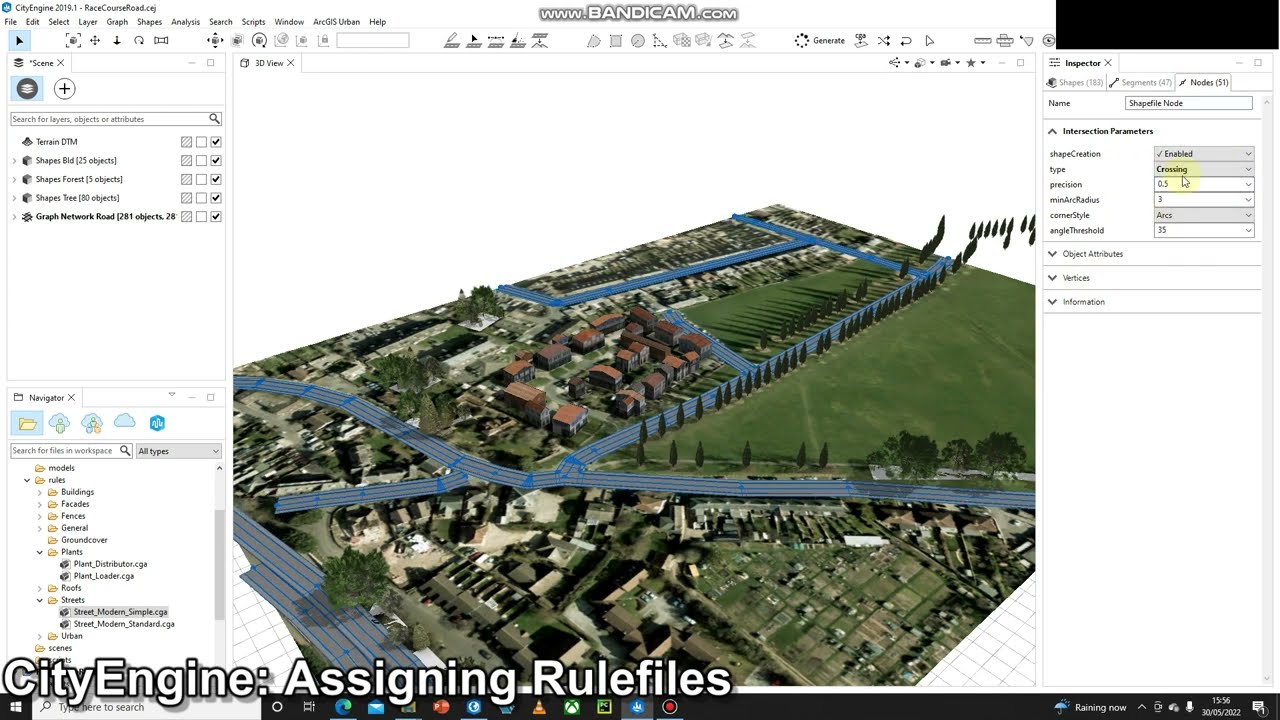The width and height of the screenshot is (1280, 720).
Task: Collapse the Streets folder in Navigator
Action: (40, 600)
